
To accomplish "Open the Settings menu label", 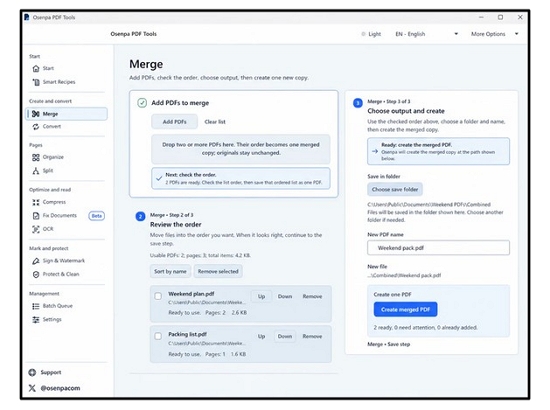I will (x=52, y=320).
